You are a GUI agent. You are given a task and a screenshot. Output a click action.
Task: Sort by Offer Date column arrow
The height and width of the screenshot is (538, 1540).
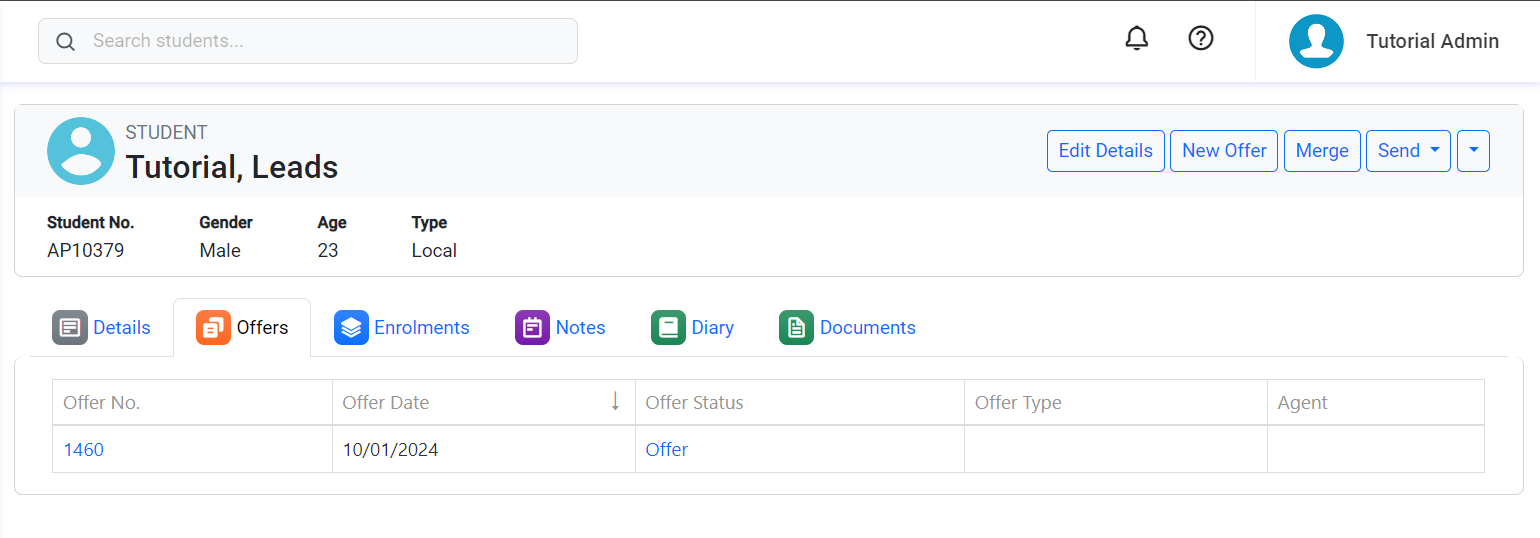[615, 402]
